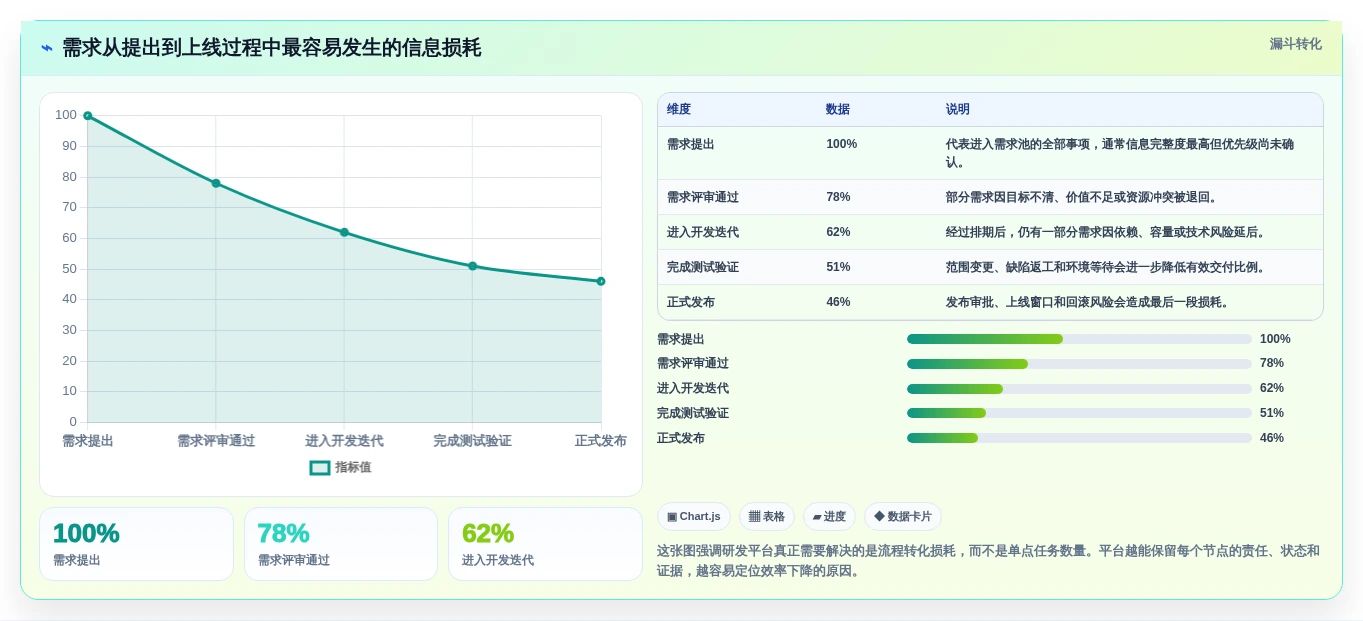Viewport: 1363px width, 621px height.
Task: Select the 需求提出 table row cell
Action: (x=691, y=144)
